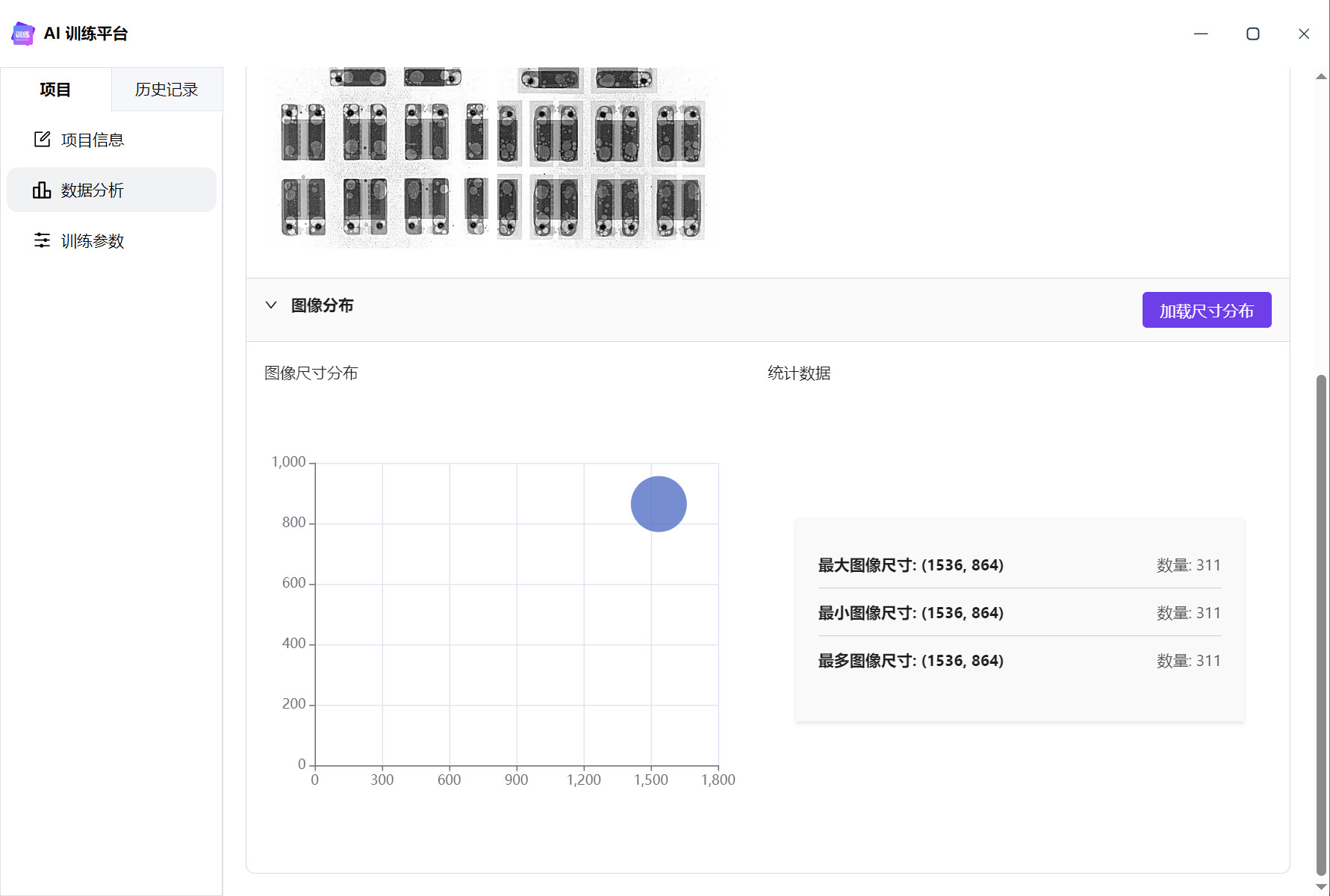
Task: Click the X-ray sample image thumbnail
Action: tap(491, 158)
